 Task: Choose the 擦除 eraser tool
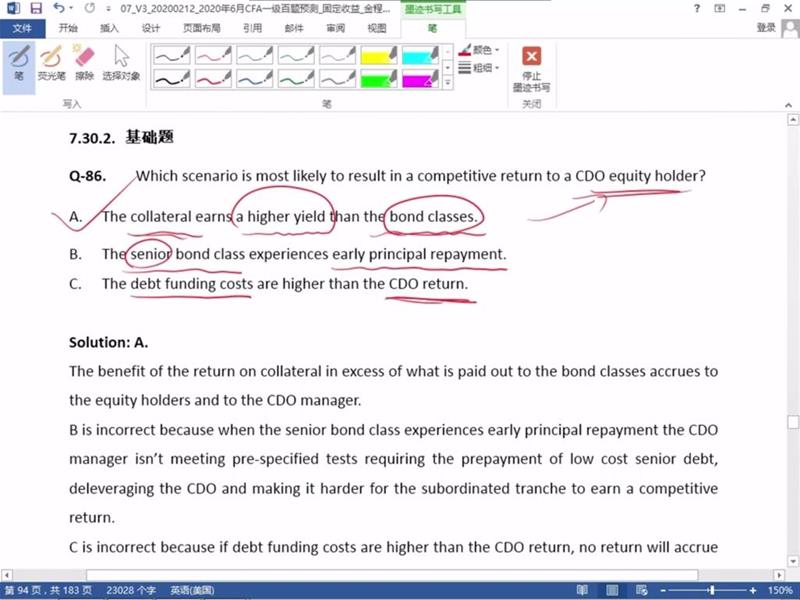(84, 64)
